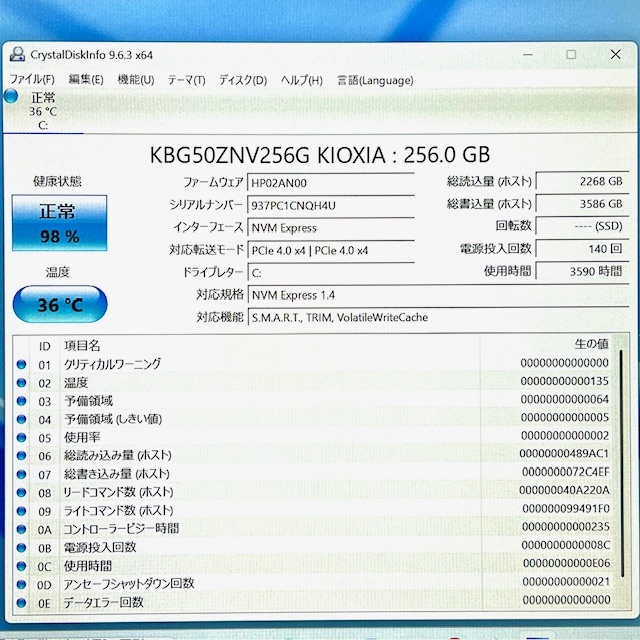The width and height of the screenshot is (640, 640).
Task: Open the 機能(U) menu
Action: [136, 79]
